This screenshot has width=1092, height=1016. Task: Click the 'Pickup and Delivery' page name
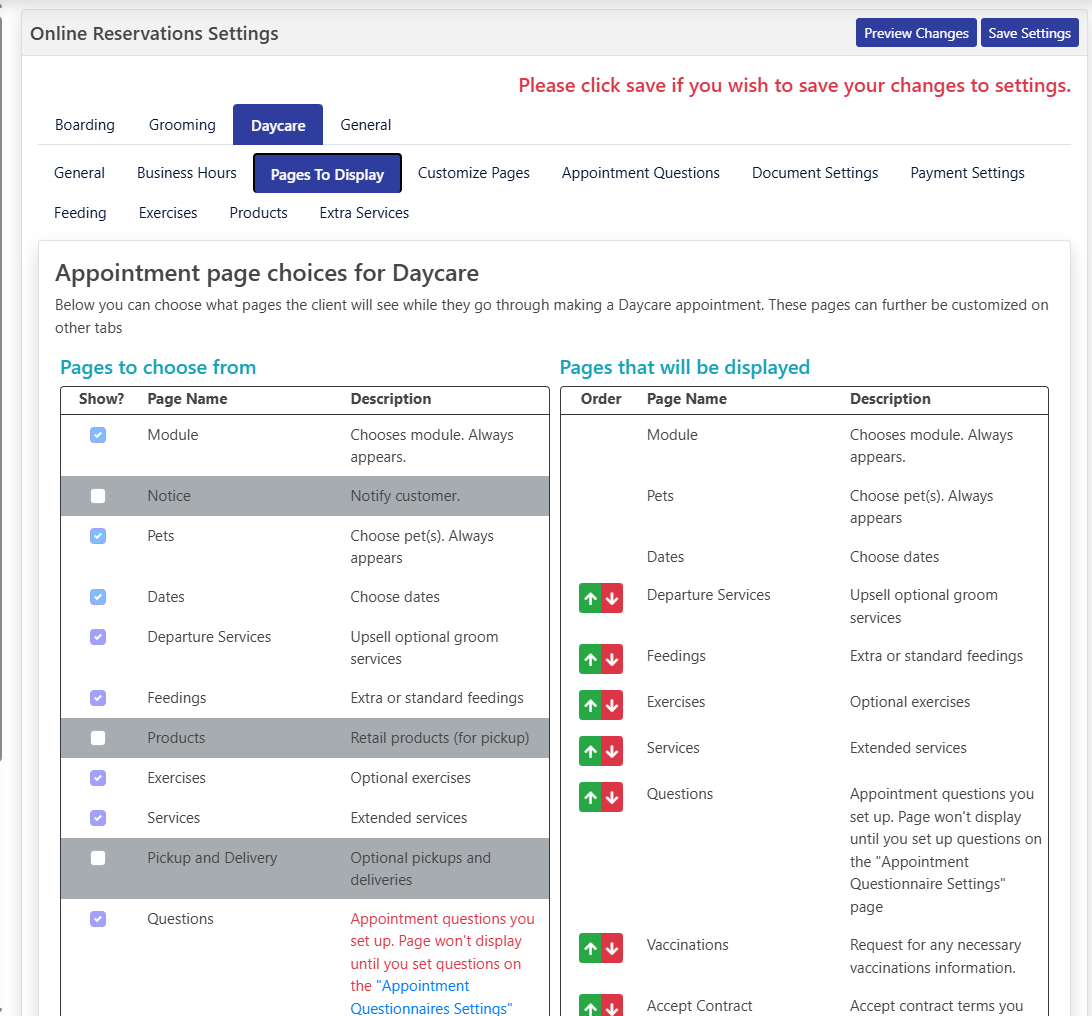(212, 858)
